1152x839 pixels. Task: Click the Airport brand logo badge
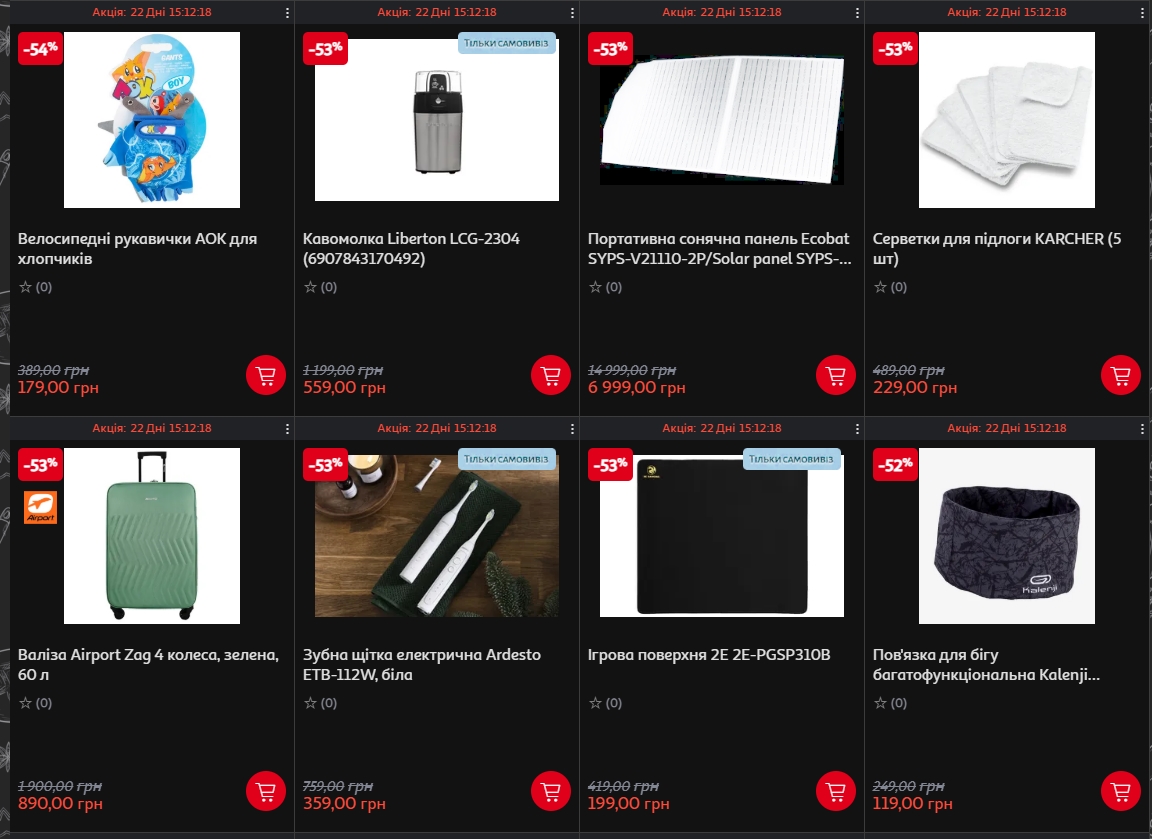click(40, 507)
